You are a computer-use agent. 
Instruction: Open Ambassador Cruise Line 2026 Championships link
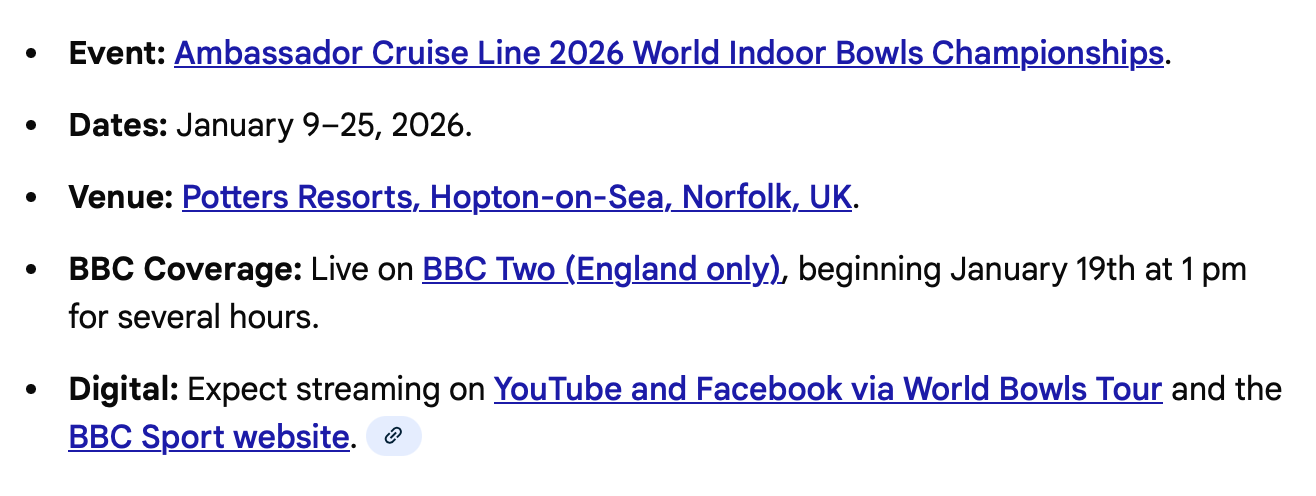click(x=668, y=53)
